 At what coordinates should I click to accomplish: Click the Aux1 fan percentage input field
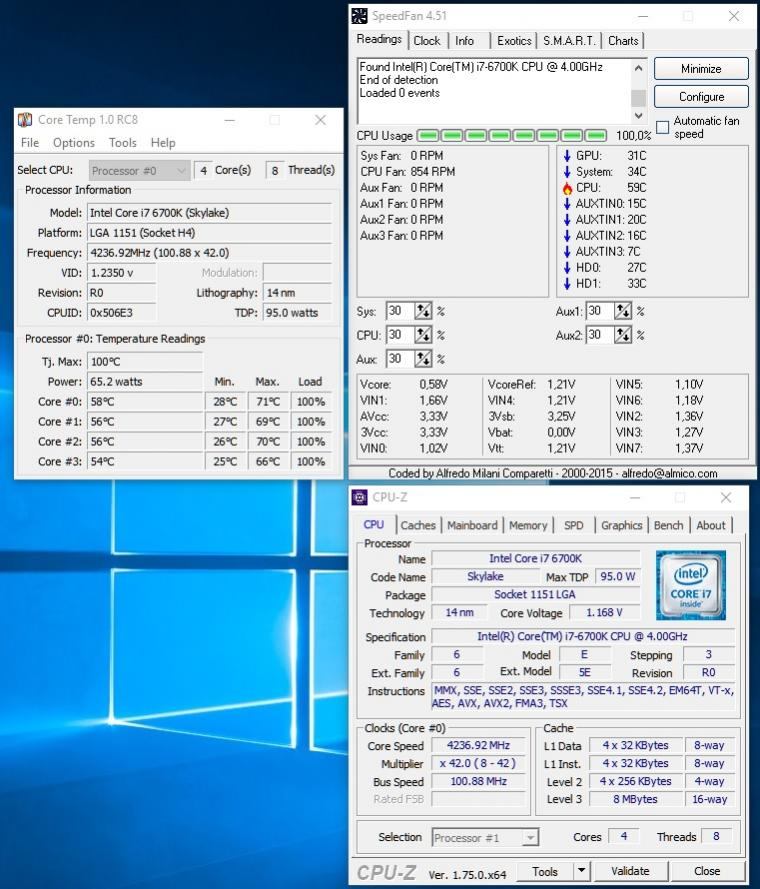(x=600, y=311)
